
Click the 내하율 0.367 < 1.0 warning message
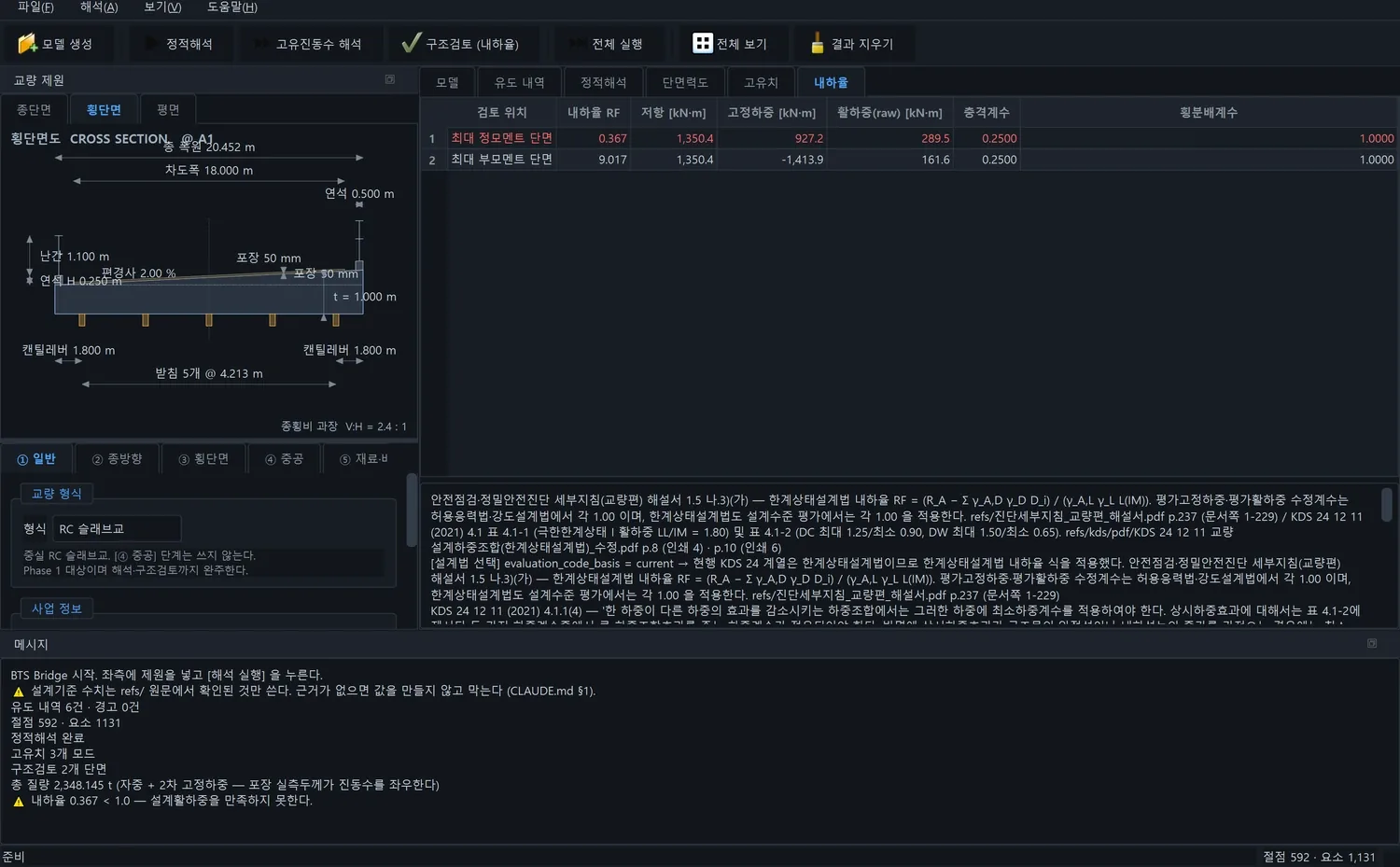point(161,801)
